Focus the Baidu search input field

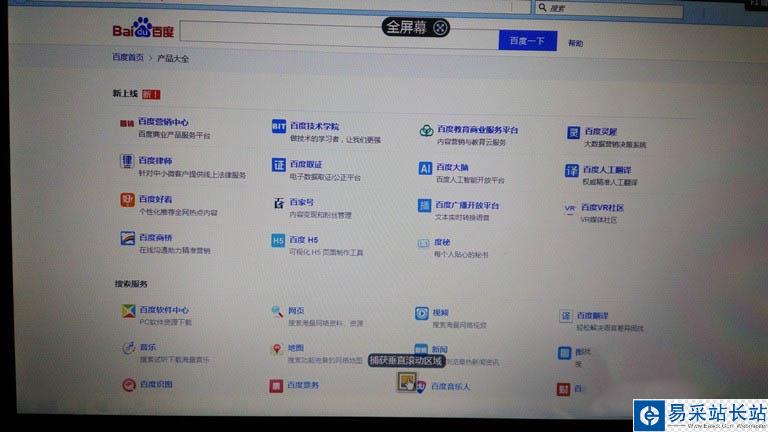point(339,34)
